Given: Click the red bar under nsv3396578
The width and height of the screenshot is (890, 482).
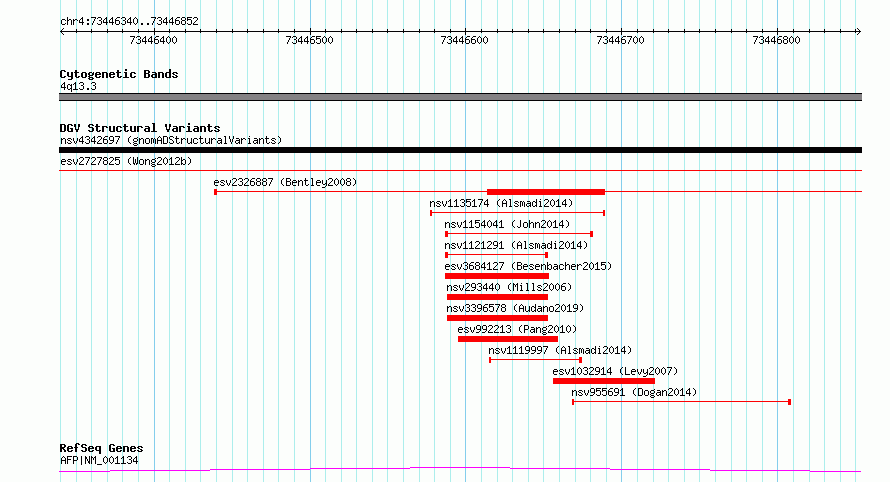Looking at the screenshot, I should point(497,318).
